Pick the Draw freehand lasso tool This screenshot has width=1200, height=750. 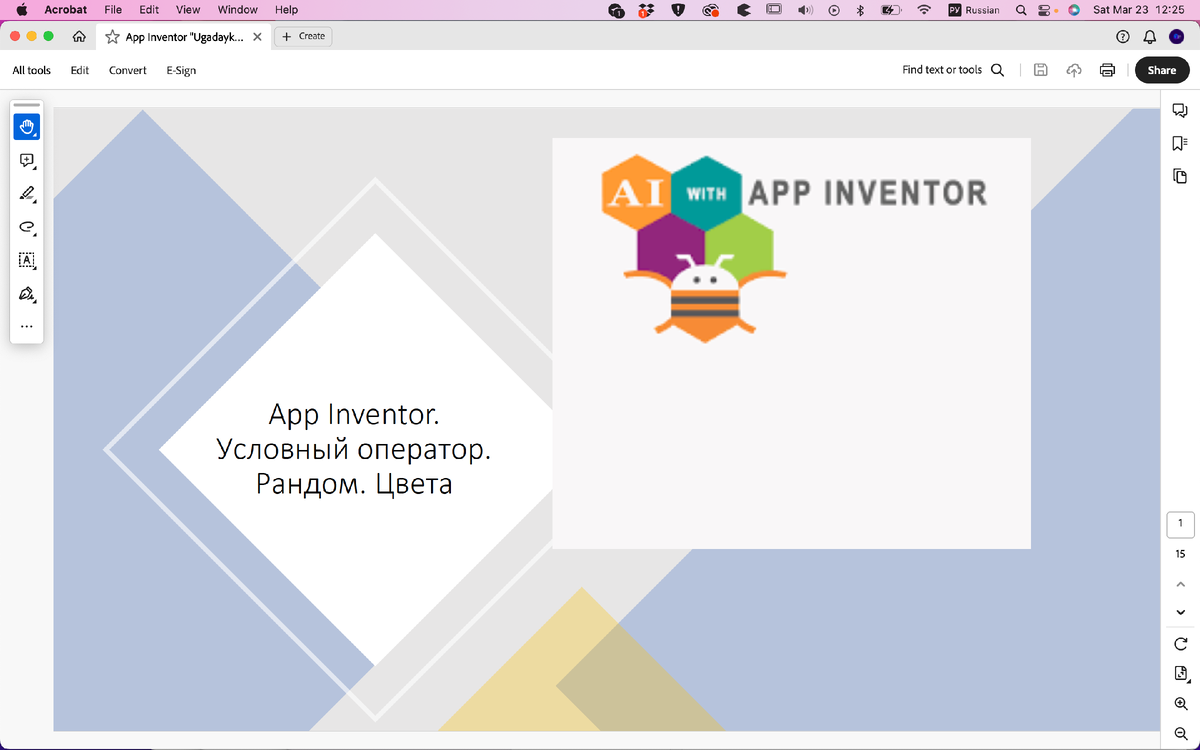(26, 227)
